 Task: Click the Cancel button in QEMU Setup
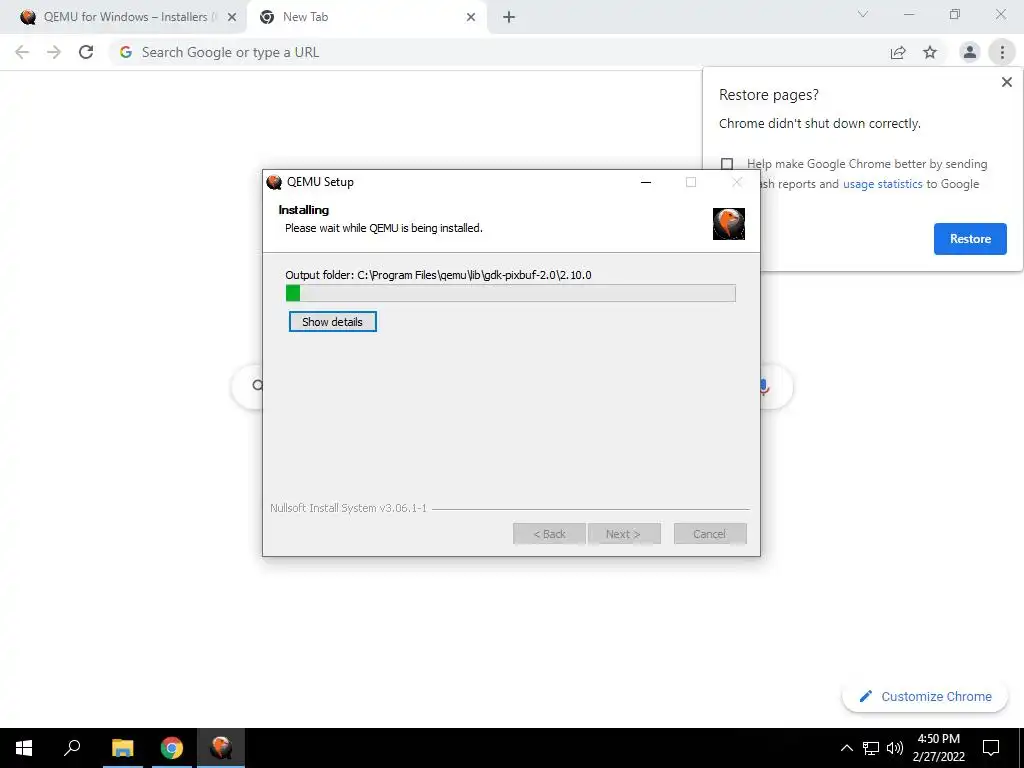click(710, 534)
